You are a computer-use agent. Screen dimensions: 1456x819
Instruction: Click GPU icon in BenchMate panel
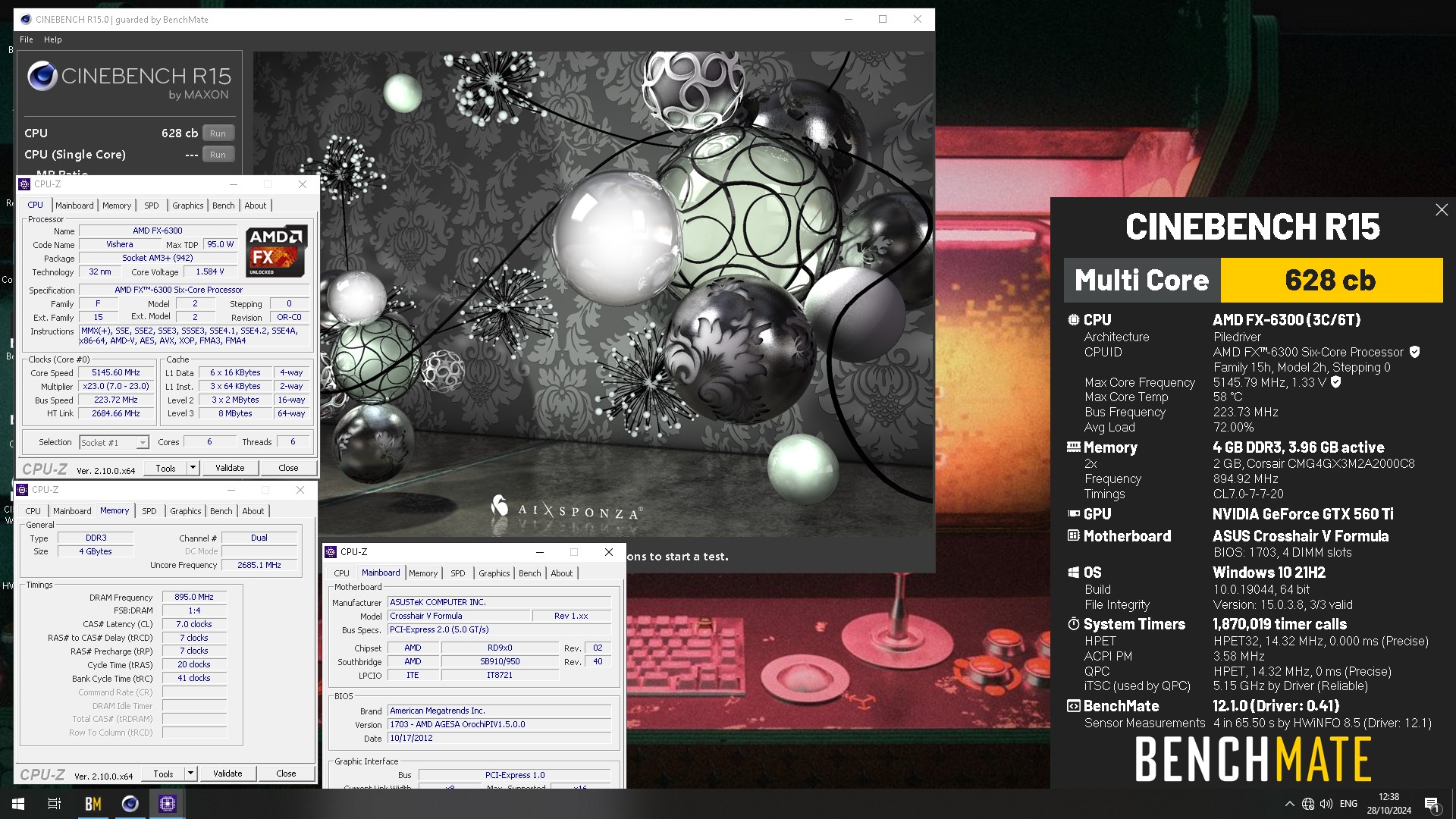tap(1074, 514)
